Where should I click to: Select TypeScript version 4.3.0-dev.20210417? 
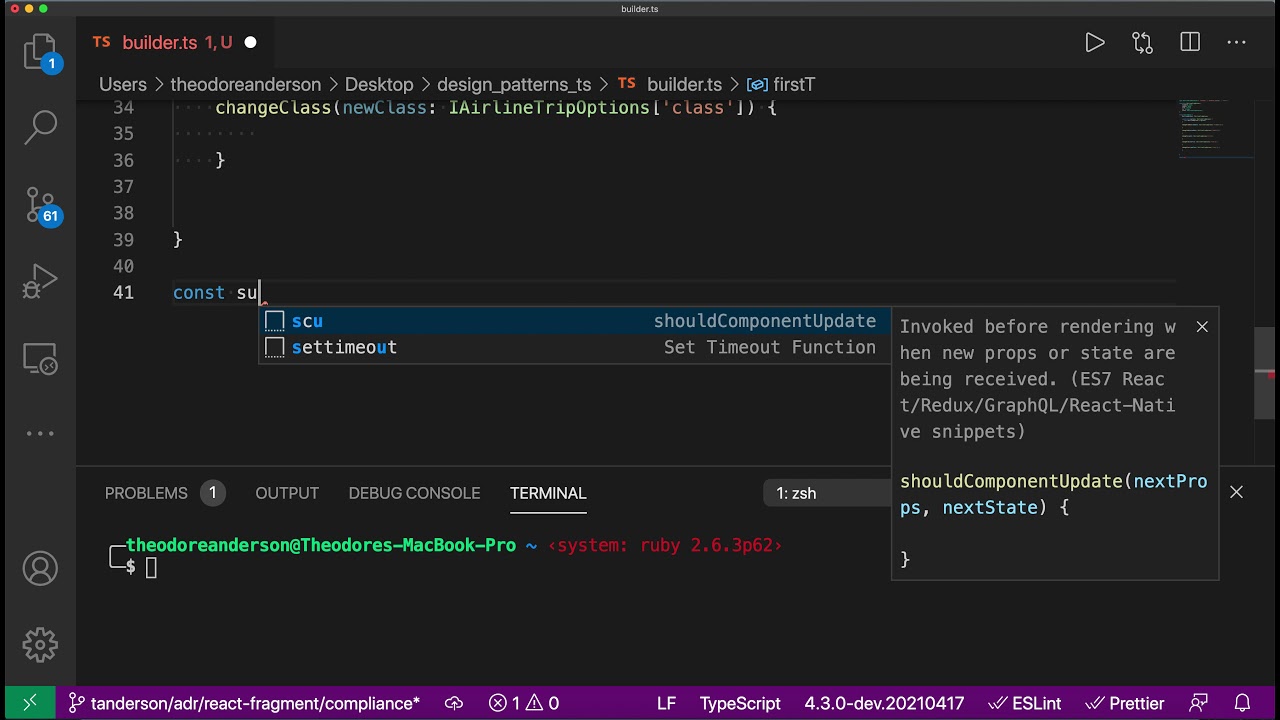[884, 703]
